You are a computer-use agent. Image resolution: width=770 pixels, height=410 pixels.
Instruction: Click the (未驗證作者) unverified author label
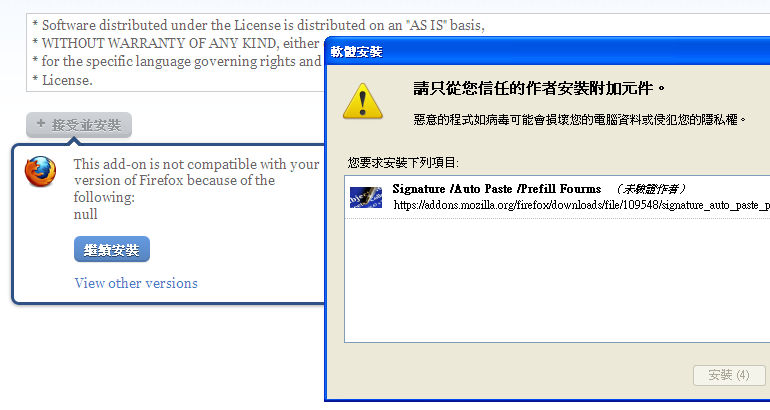649,189
